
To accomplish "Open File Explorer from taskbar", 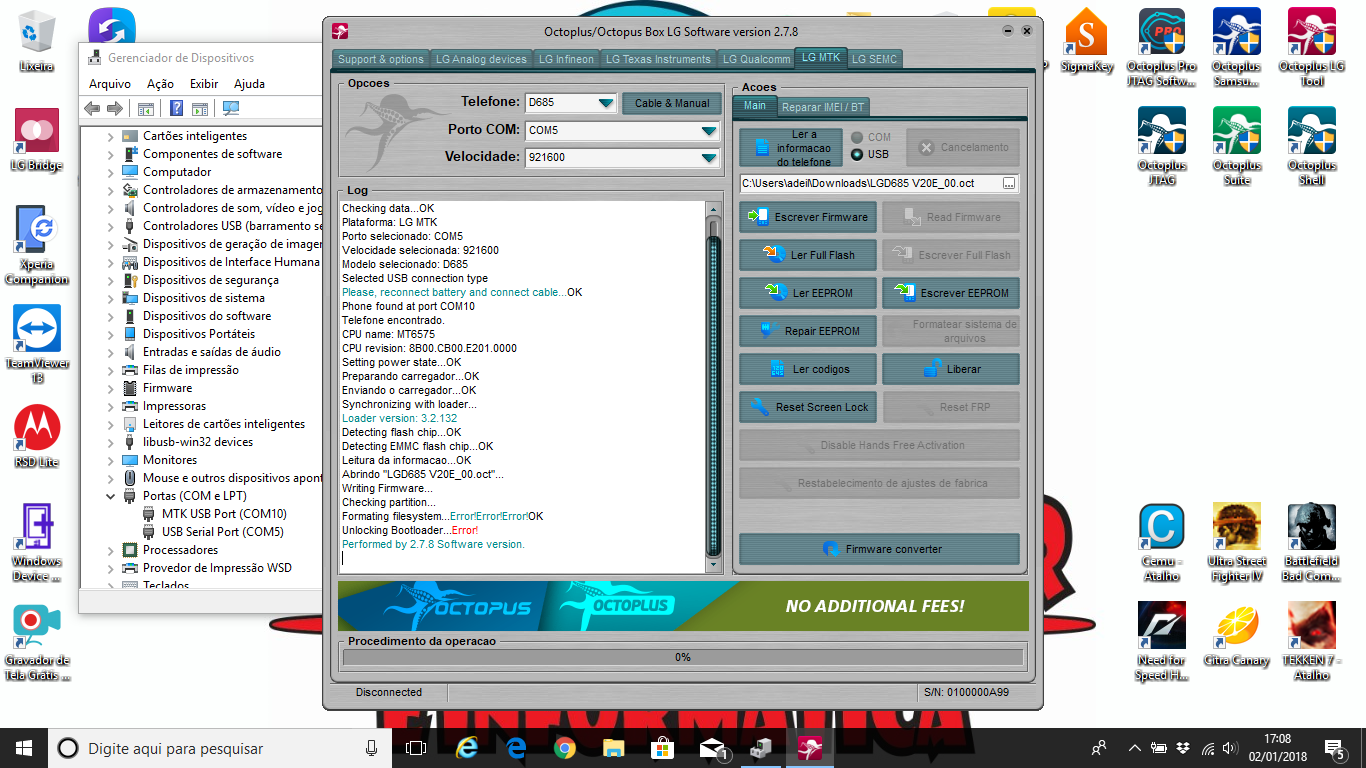I will point(614,748).
